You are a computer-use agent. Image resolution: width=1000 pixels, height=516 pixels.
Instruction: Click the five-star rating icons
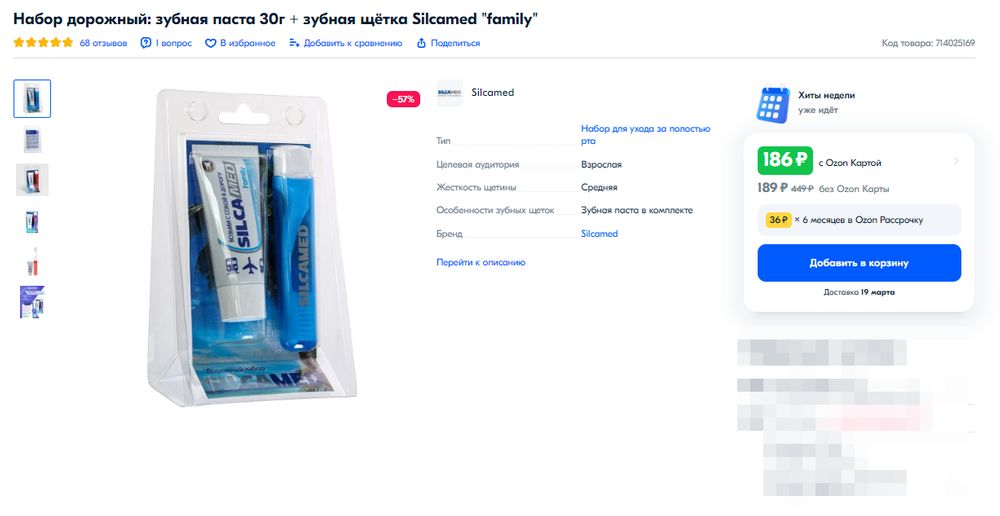(43, 43)
